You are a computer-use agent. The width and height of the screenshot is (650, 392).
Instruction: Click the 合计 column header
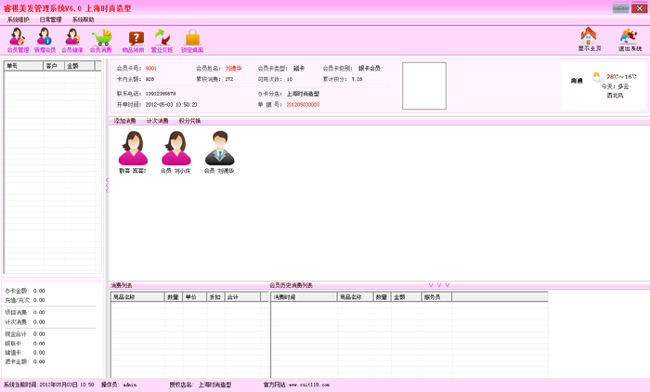pyautogui.click(x=243, y=297)
